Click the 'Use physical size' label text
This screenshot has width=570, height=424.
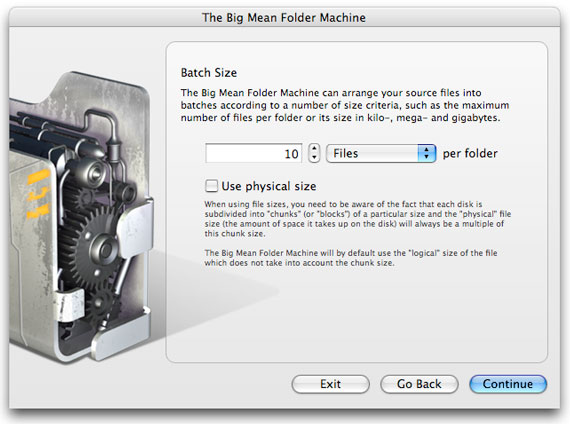point(269,186)
